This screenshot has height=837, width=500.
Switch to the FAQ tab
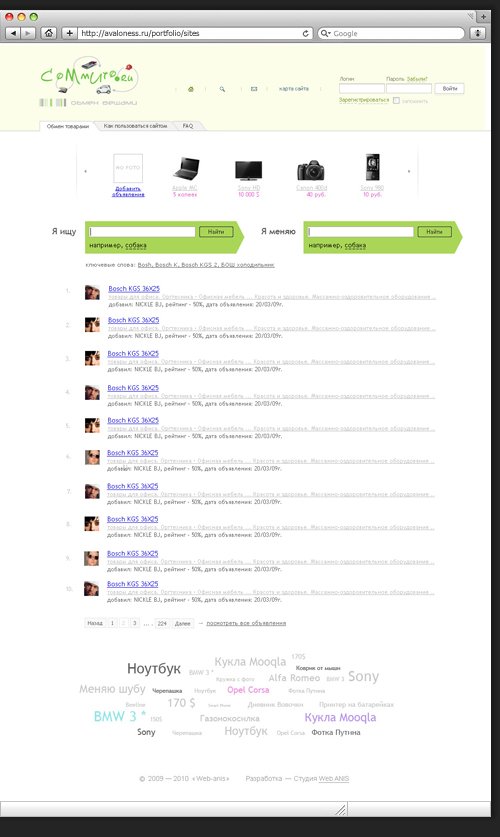pos(188,126)
